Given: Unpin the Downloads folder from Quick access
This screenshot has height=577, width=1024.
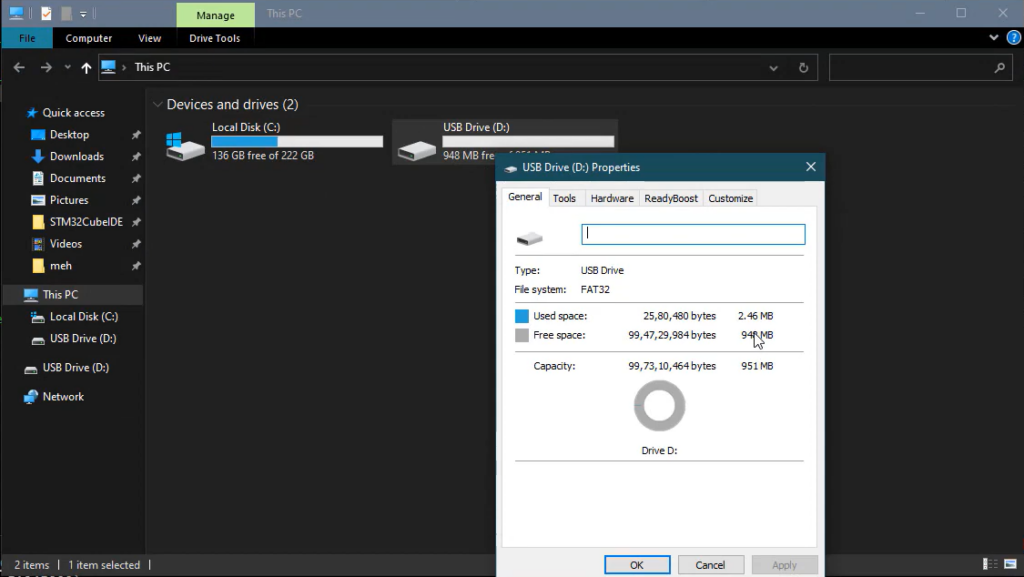Looking at the screenshot, I should point(134,156).
